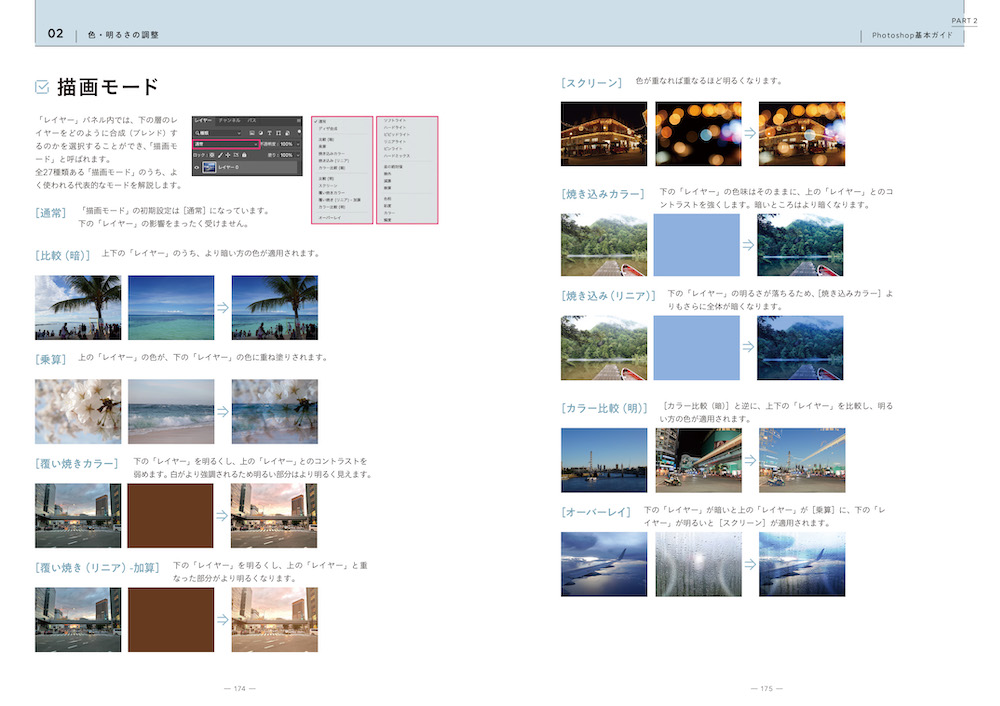The height and width of the screenshot is (706, 1000).
Task: Click the pixel layer filter icon
Action: [x=252, y=133]
